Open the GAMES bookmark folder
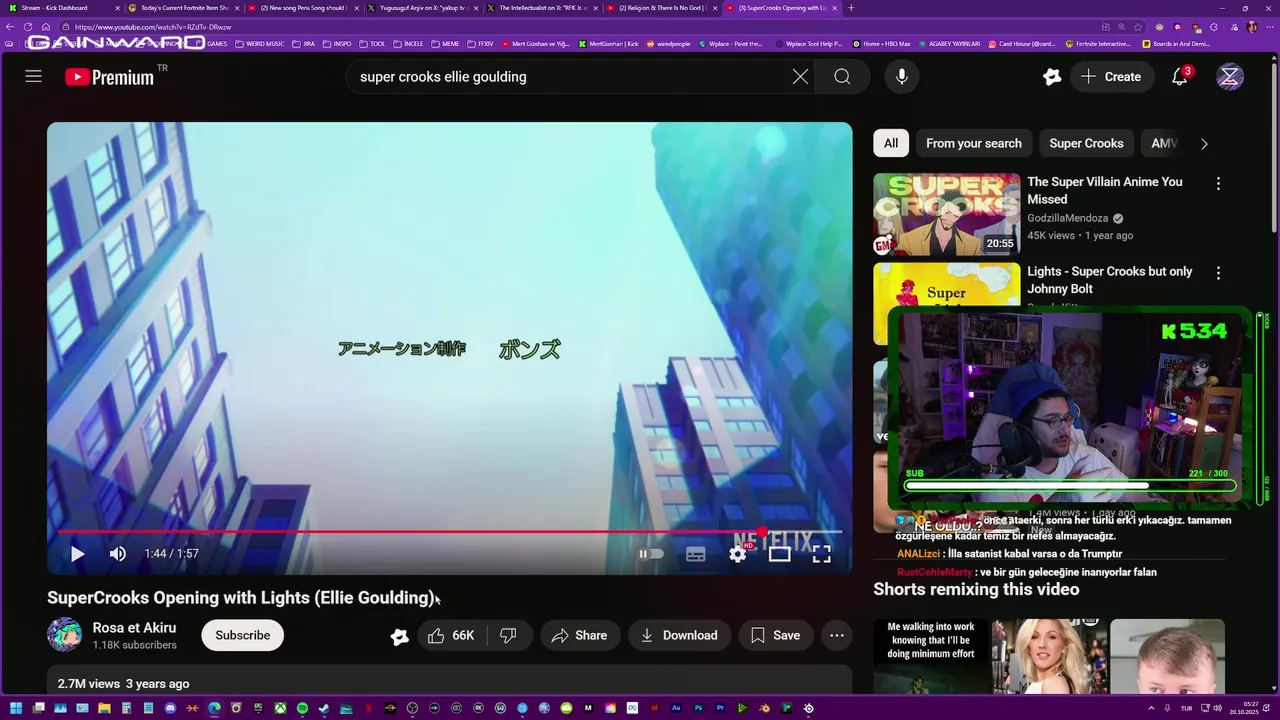Screen dimensions: 1280x720 [212, 44]
